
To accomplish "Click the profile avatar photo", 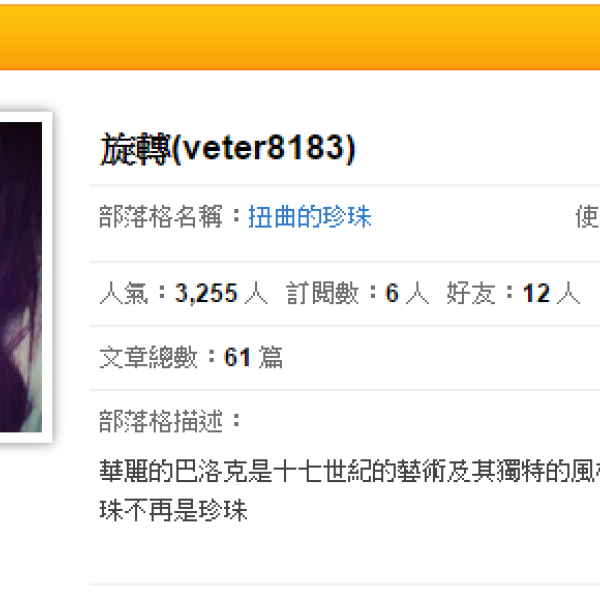I will [x=21, y=277].
